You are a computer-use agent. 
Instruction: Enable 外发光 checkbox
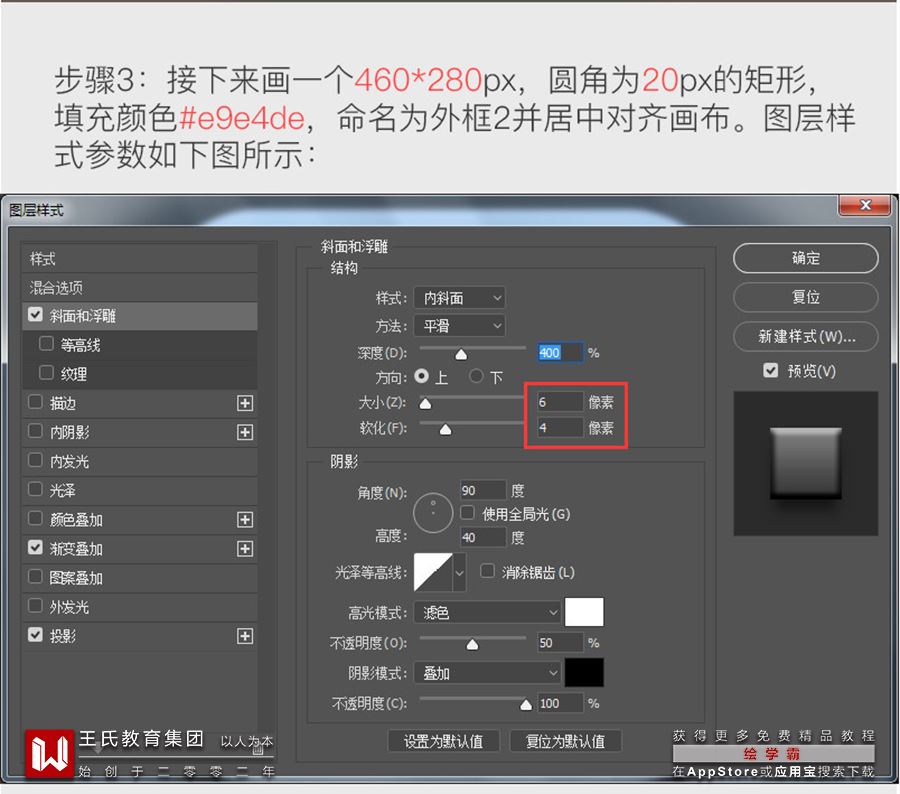click(x=36, y=606)
